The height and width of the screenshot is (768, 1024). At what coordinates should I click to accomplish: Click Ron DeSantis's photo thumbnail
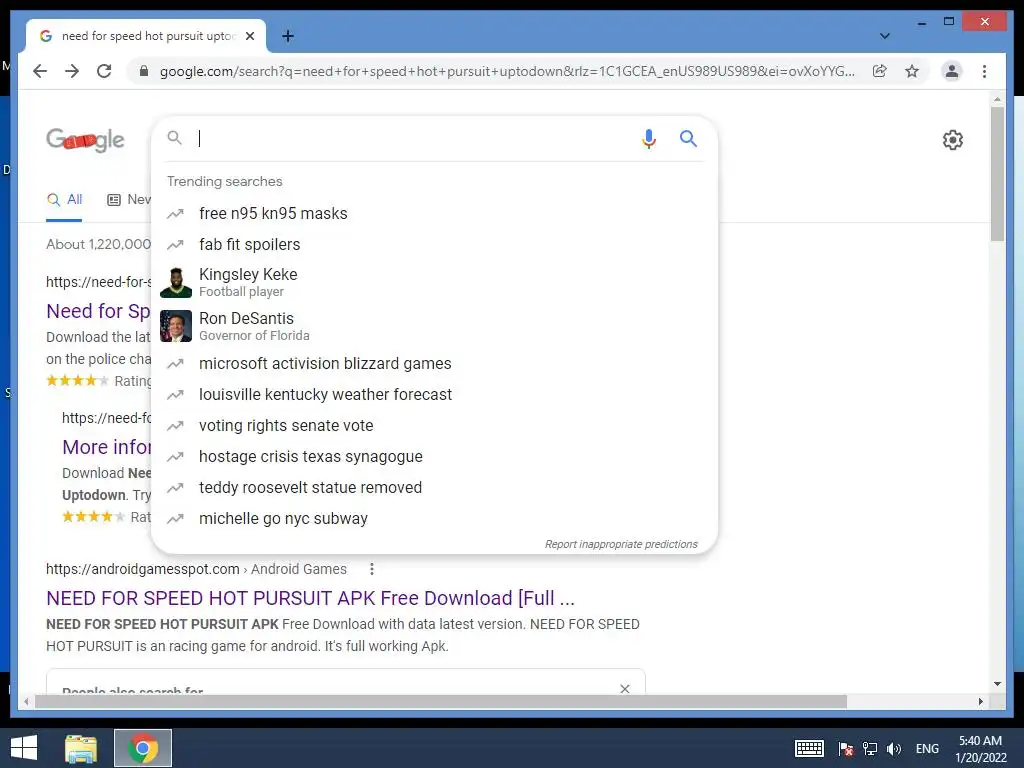[176, 326]
